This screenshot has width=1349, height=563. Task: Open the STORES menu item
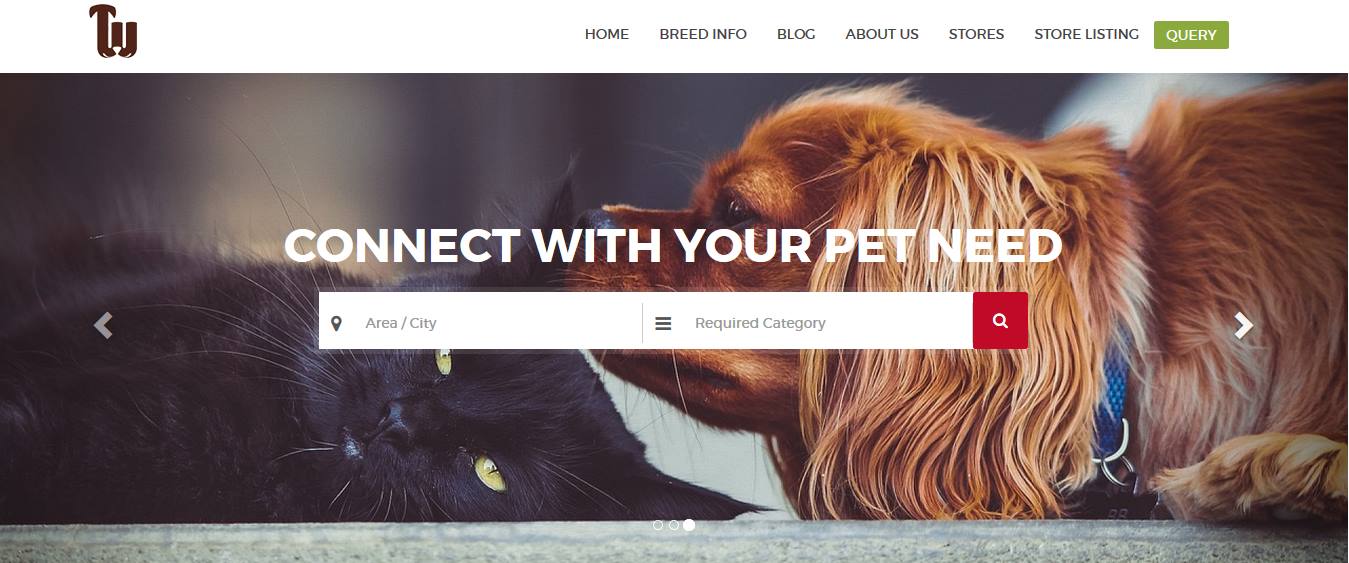click(x=976, y=34)
